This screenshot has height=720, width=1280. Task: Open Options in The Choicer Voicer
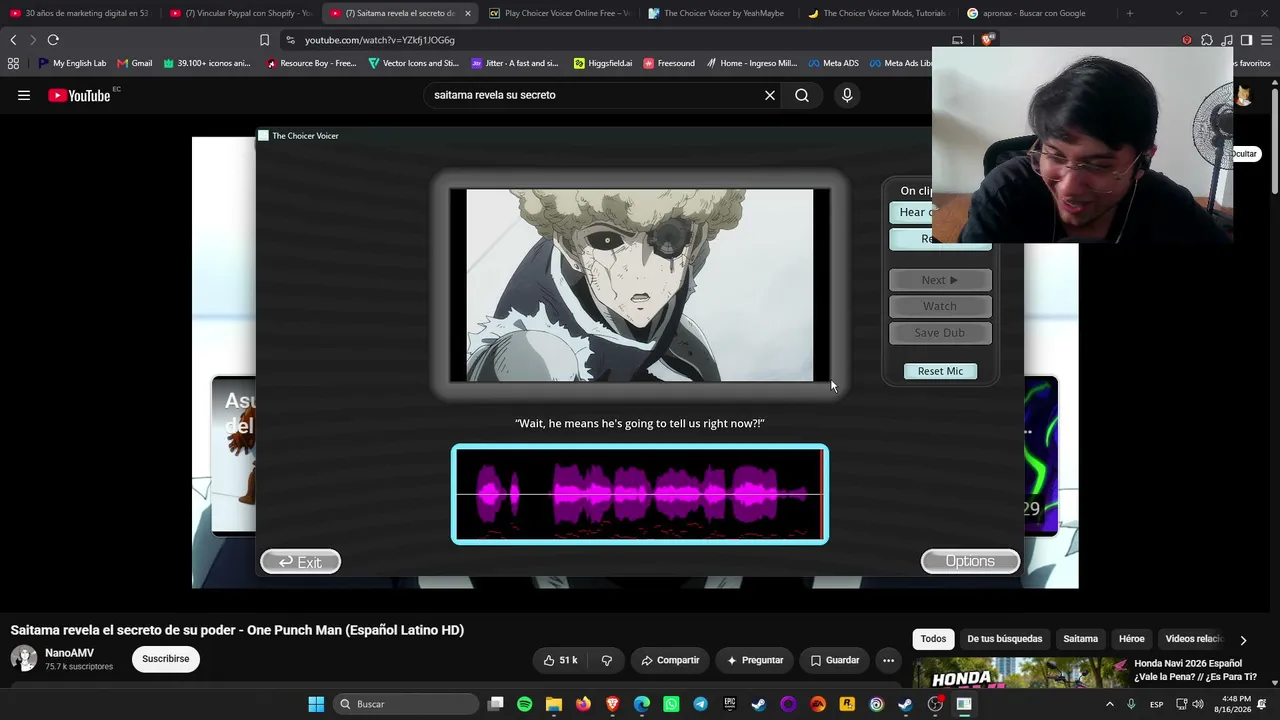pyautogui.click(x=970, y=561)
